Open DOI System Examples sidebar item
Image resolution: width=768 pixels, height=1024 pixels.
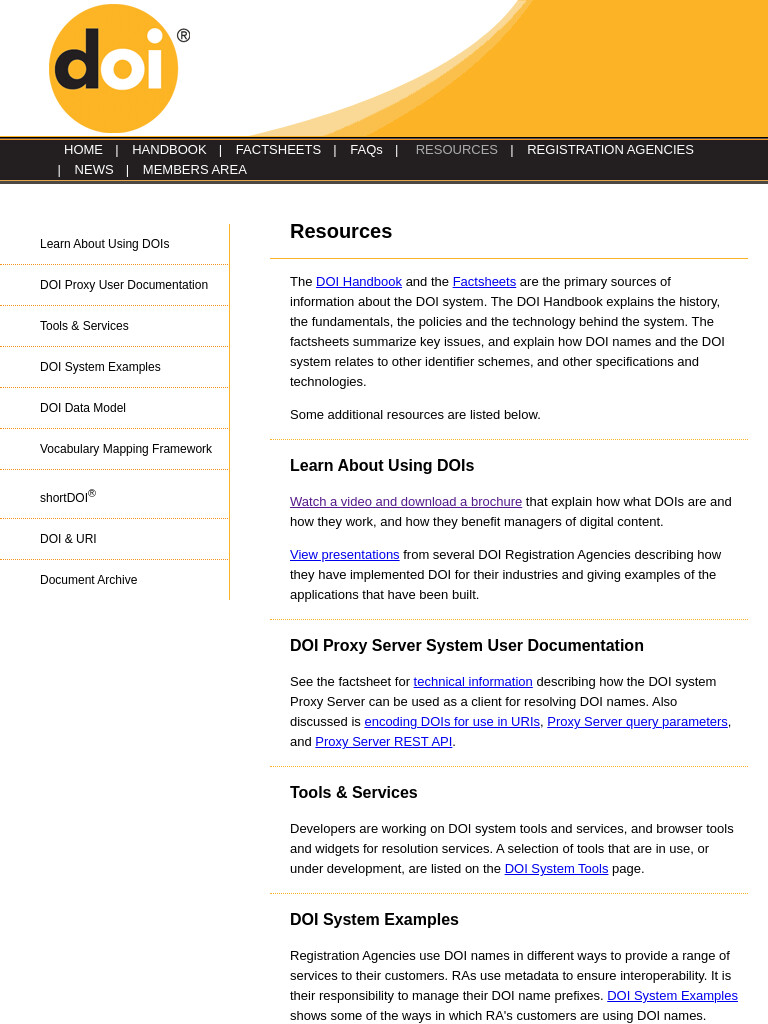tap(100, 367)
